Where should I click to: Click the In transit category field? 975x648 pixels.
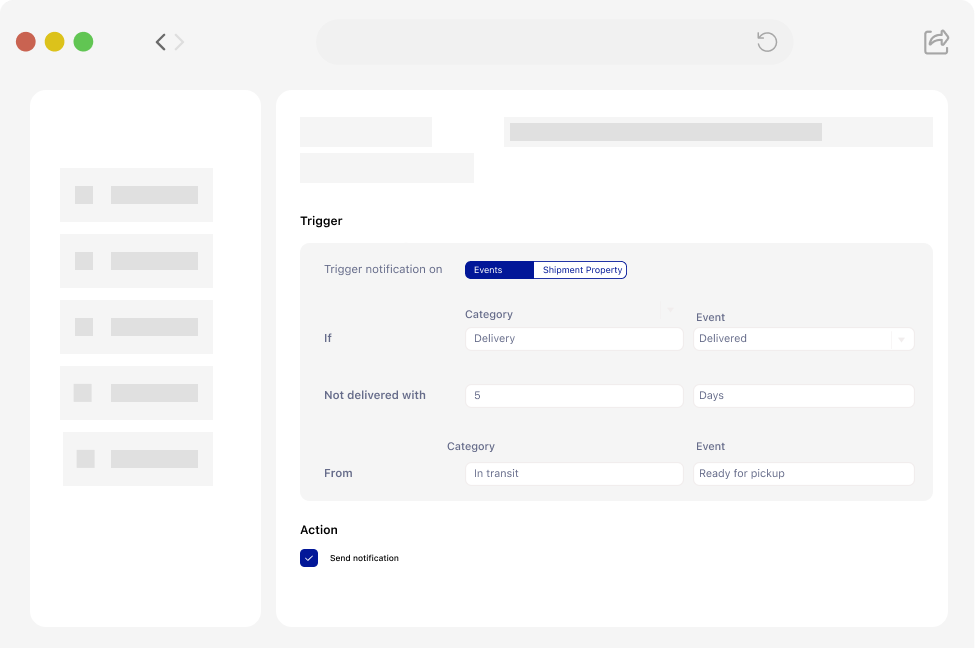(573, 473)
